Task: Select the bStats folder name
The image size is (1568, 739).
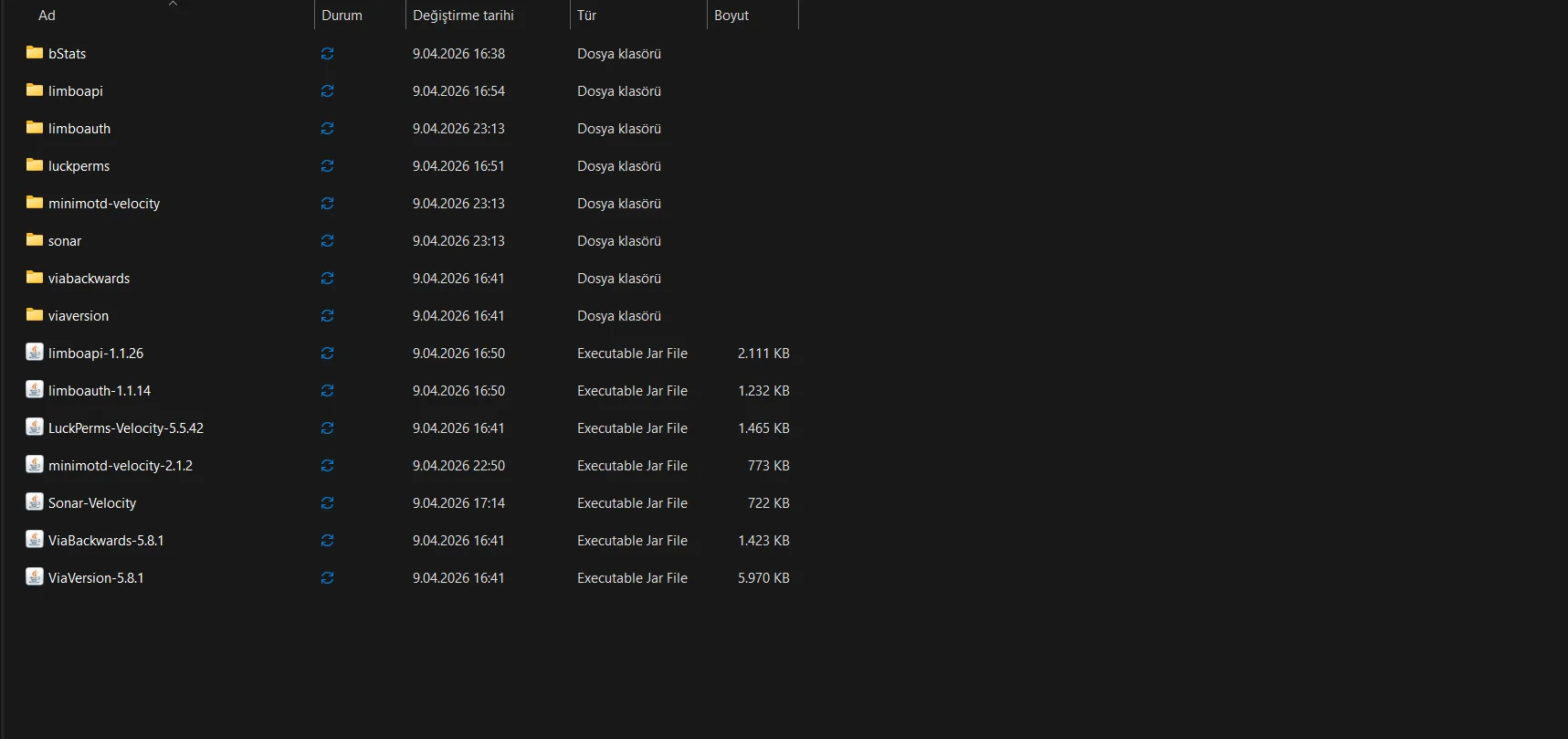Action: 67,54
